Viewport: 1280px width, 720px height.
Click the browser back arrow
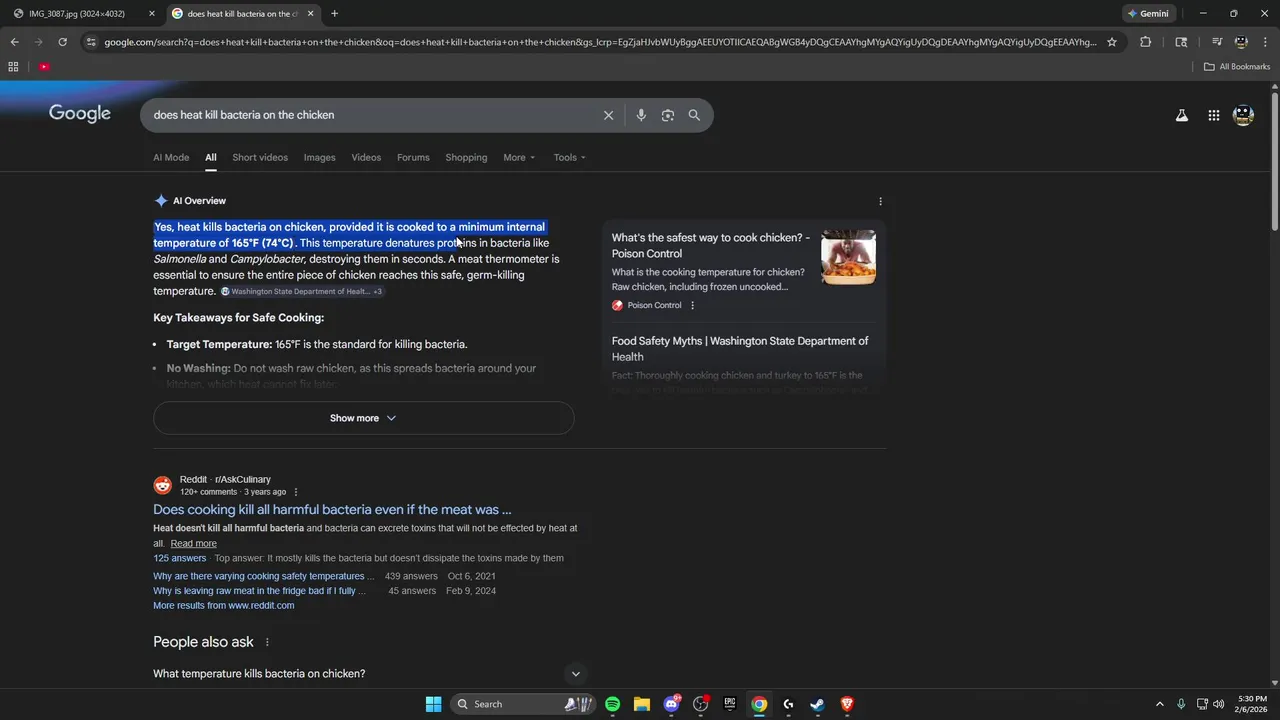pyautogui.click(x=14, y=42)
